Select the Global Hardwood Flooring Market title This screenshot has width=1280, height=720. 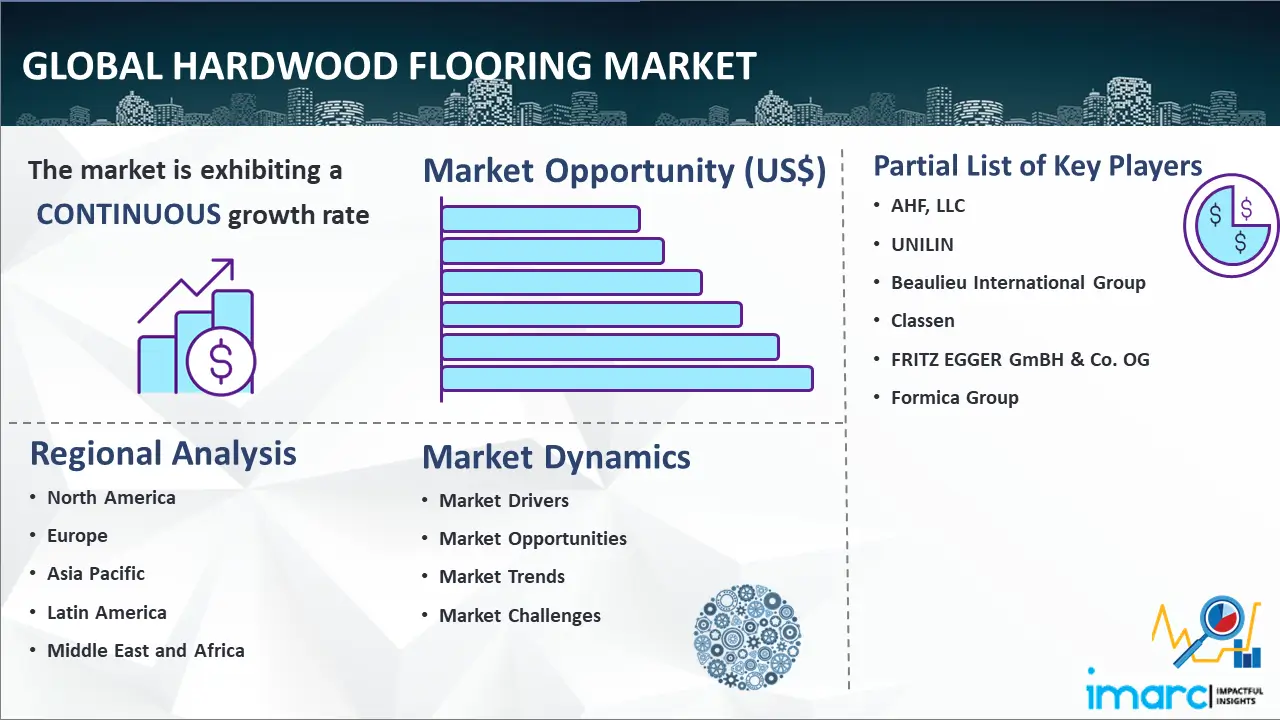[x=388, y=66]
